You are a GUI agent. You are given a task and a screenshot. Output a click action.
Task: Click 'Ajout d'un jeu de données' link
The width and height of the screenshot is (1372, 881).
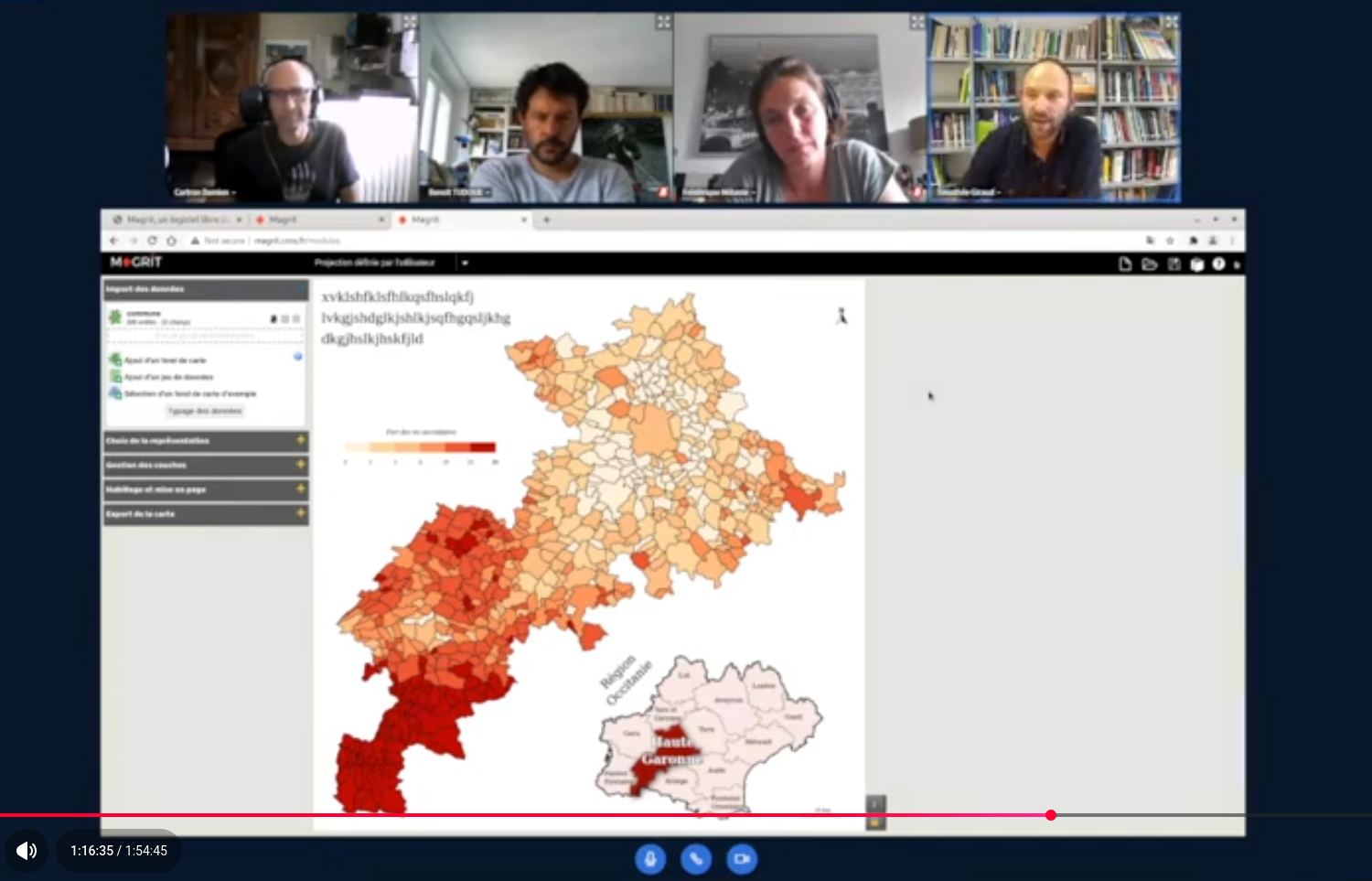(168, 377)
